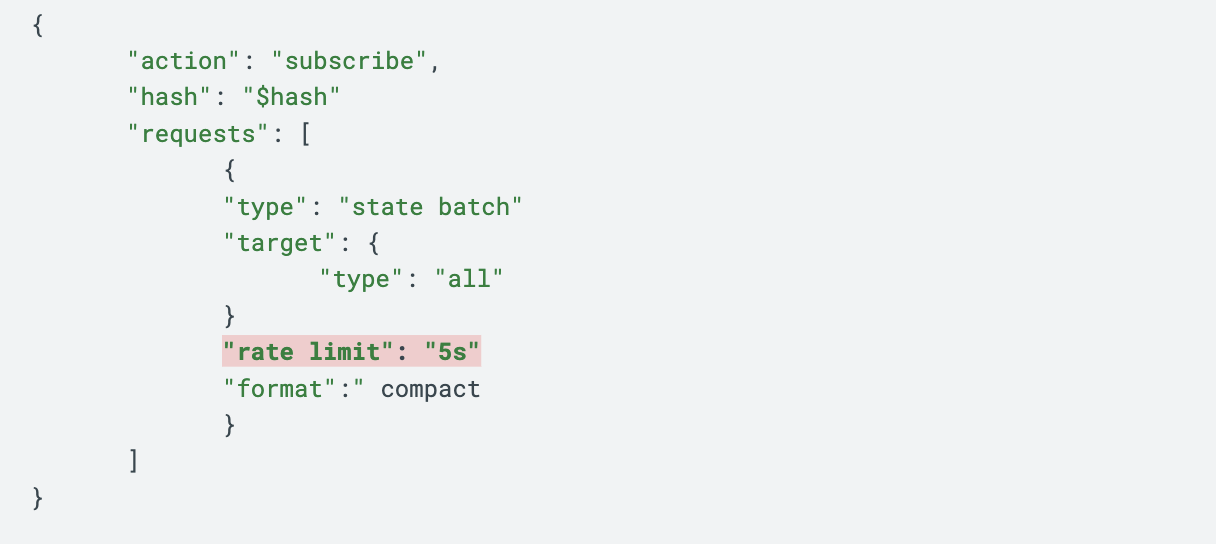Click the opening square bracket after requests
Screen dimensions: 1216x544
[x=305, y=134]
